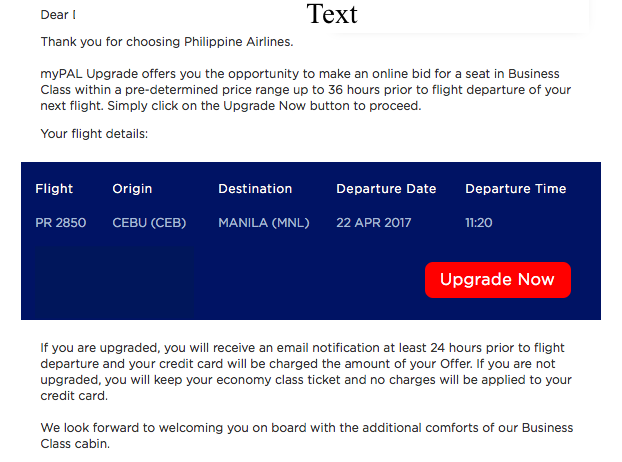Viewport: 622px width, 462px height.
Task: Click the 'Your flight details:' label
Action: pyautogui.click(x=94, y=134)
